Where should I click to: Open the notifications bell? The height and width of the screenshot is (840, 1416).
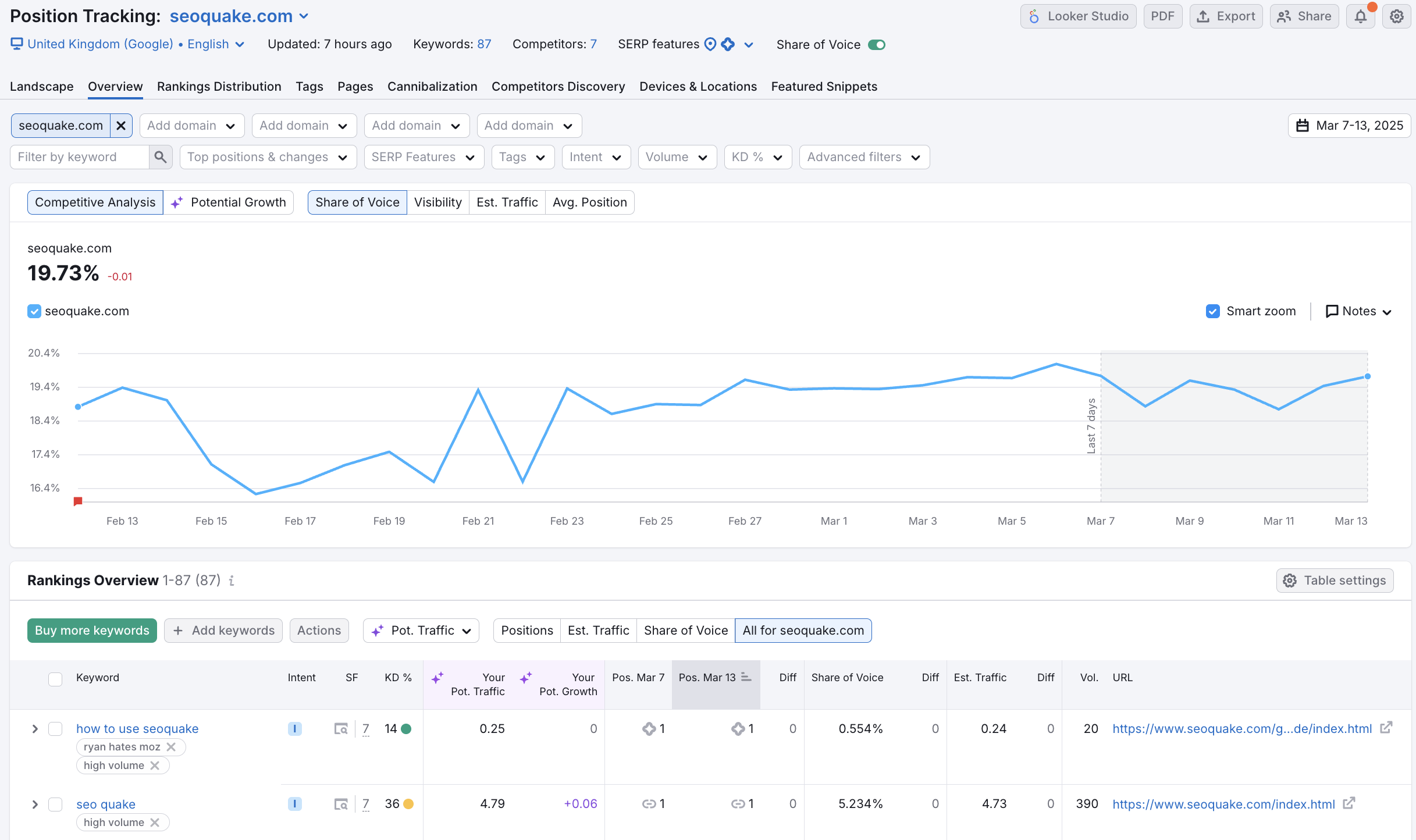pos(1361,16)
